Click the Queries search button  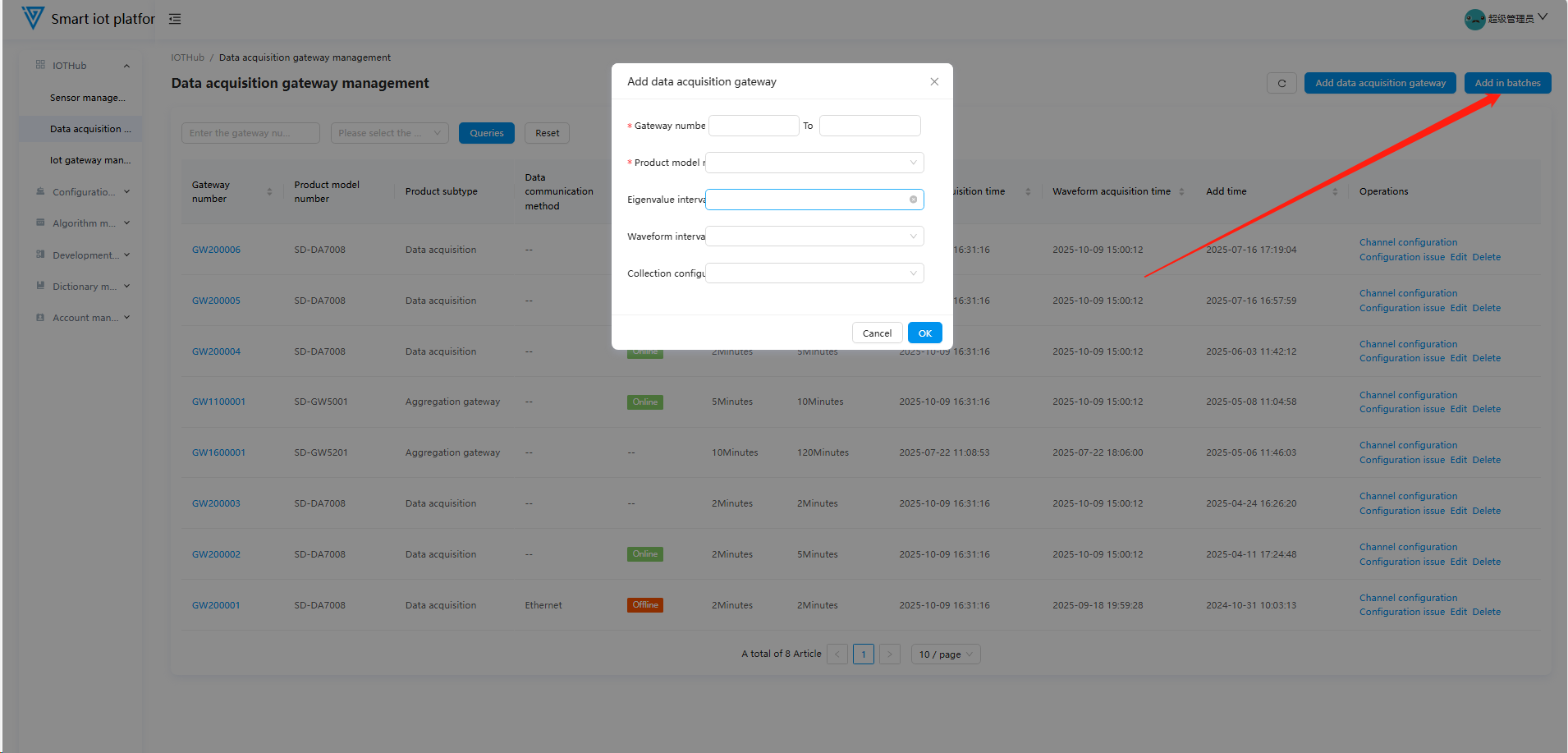pyautogui.click(x=487, y=133)
